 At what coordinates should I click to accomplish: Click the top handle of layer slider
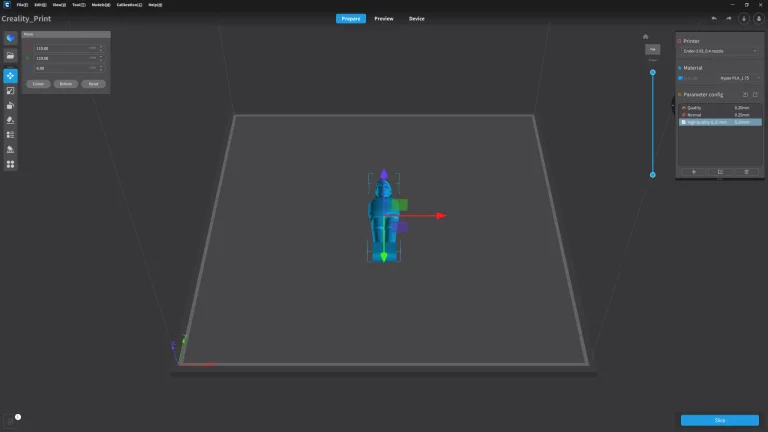(x=652, y=72)
